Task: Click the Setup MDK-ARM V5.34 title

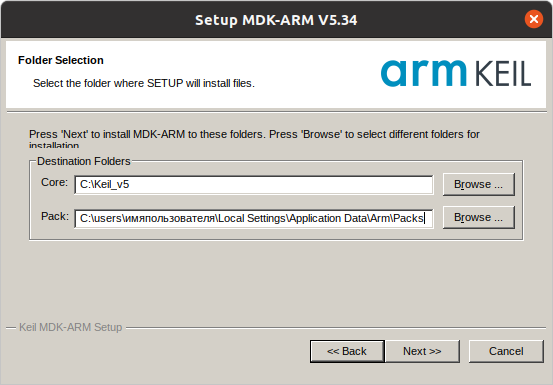Action: click(x=276, y=20)
